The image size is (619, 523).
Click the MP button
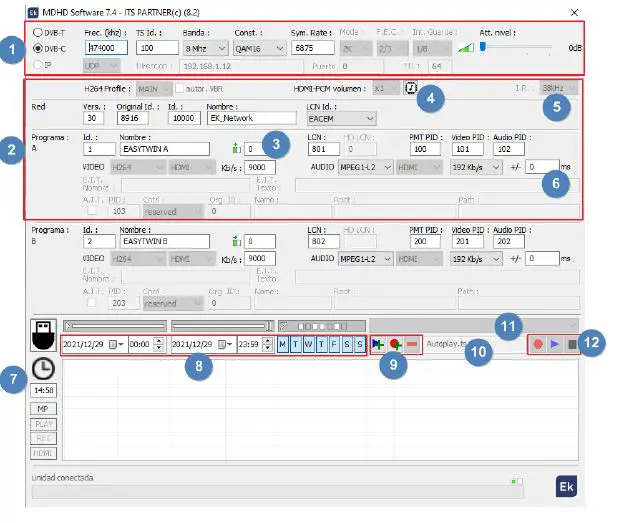point(43,409)
